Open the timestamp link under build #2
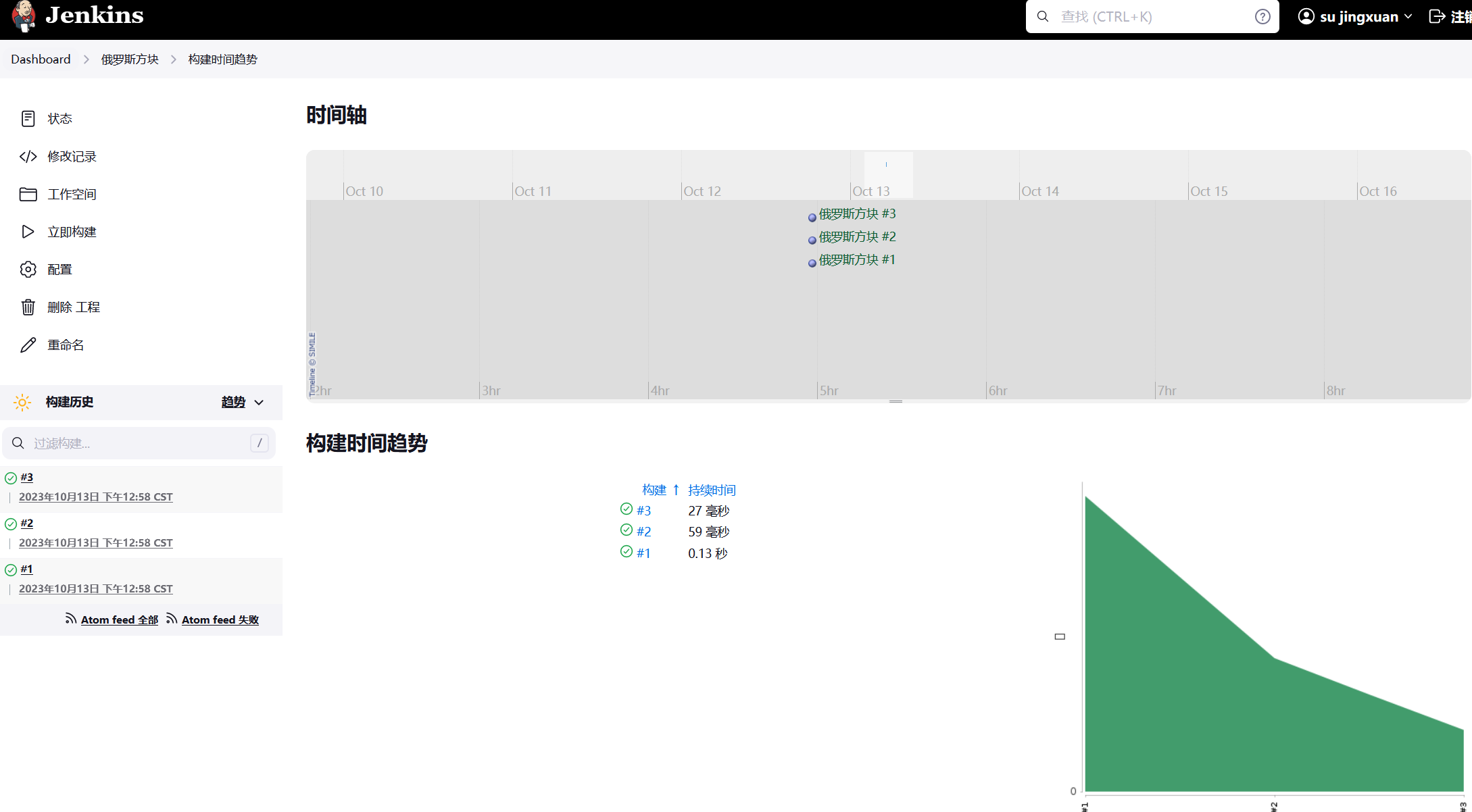 (96, 543)
